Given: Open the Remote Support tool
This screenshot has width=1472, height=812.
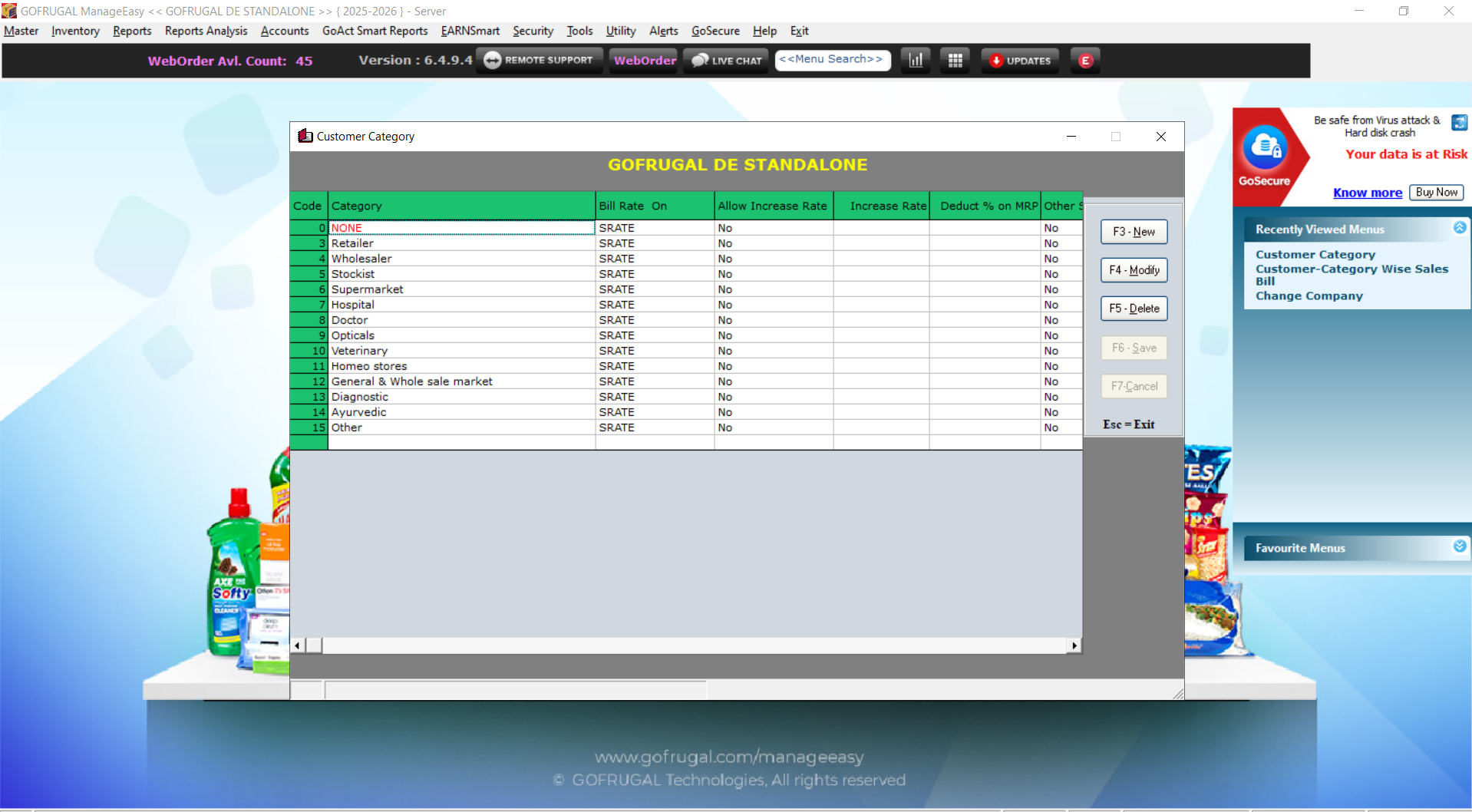Looking at the screenshot, I should point(539,61).
